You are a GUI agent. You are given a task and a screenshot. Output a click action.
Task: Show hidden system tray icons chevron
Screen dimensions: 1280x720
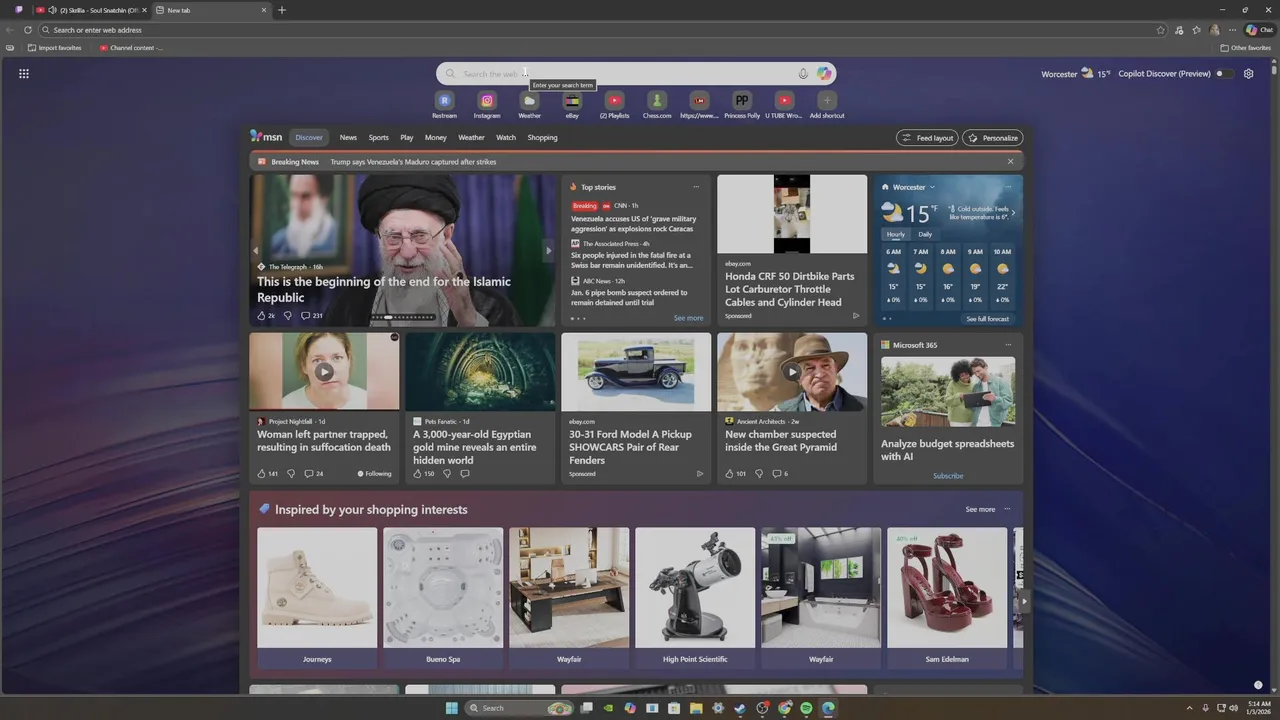coord(1189,708)
